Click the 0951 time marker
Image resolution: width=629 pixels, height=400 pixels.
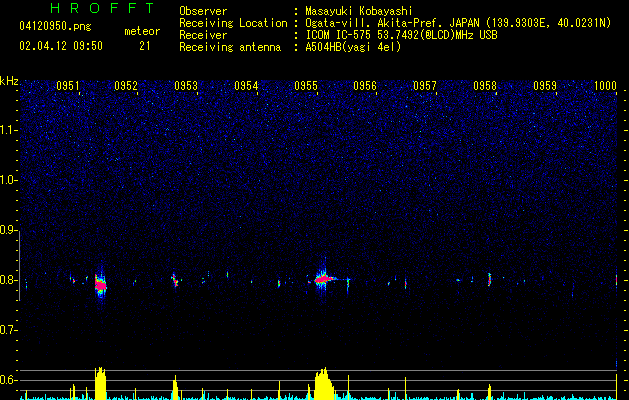coord(68,86)
